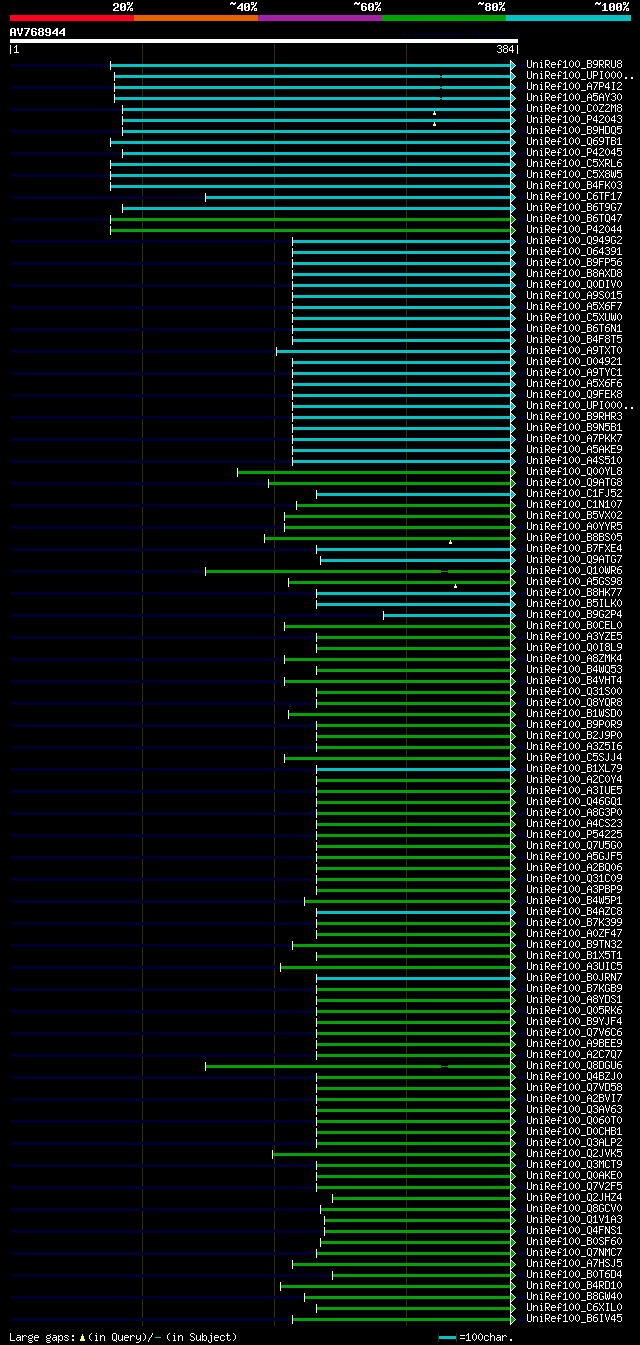Select the UniRef100_A5GS98 label
640x1345 pixels.
point(574,582)
